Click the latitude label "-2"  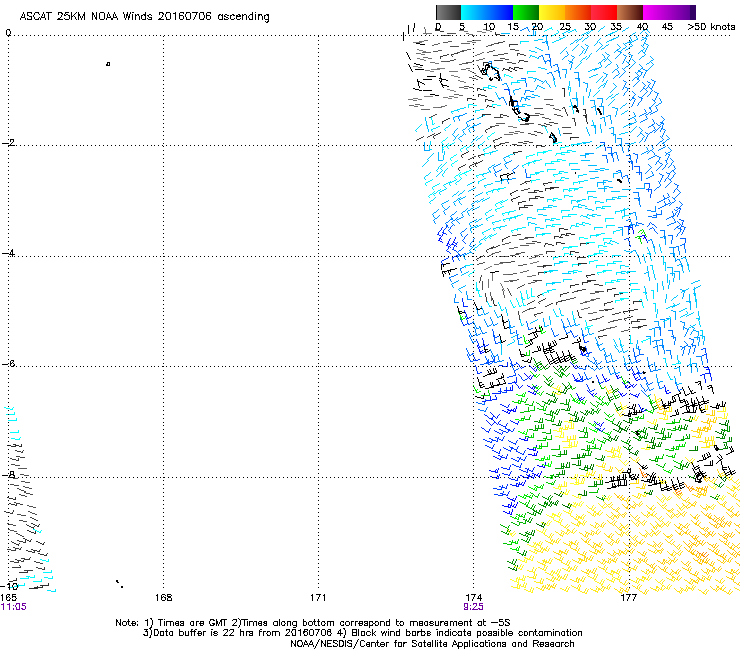(x=9, y=143)
